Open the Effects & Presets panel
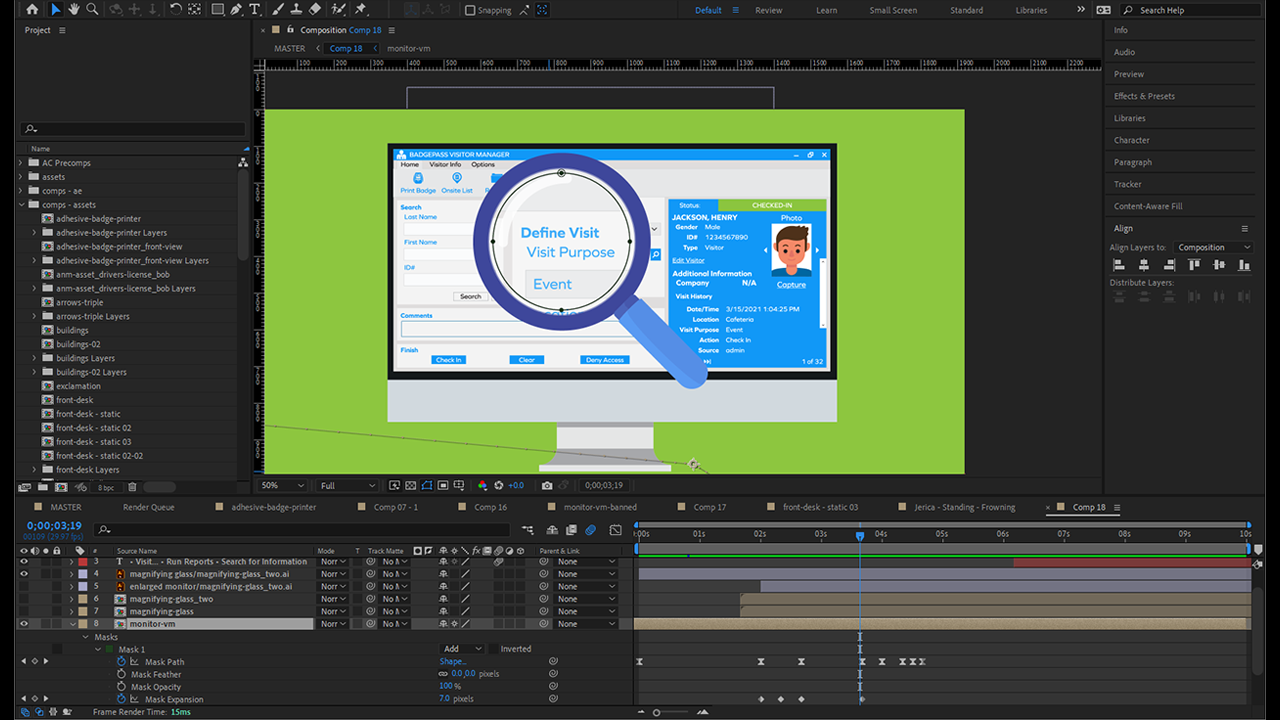This screenshot has height=720, width=1280. [x=1144, y=96]
